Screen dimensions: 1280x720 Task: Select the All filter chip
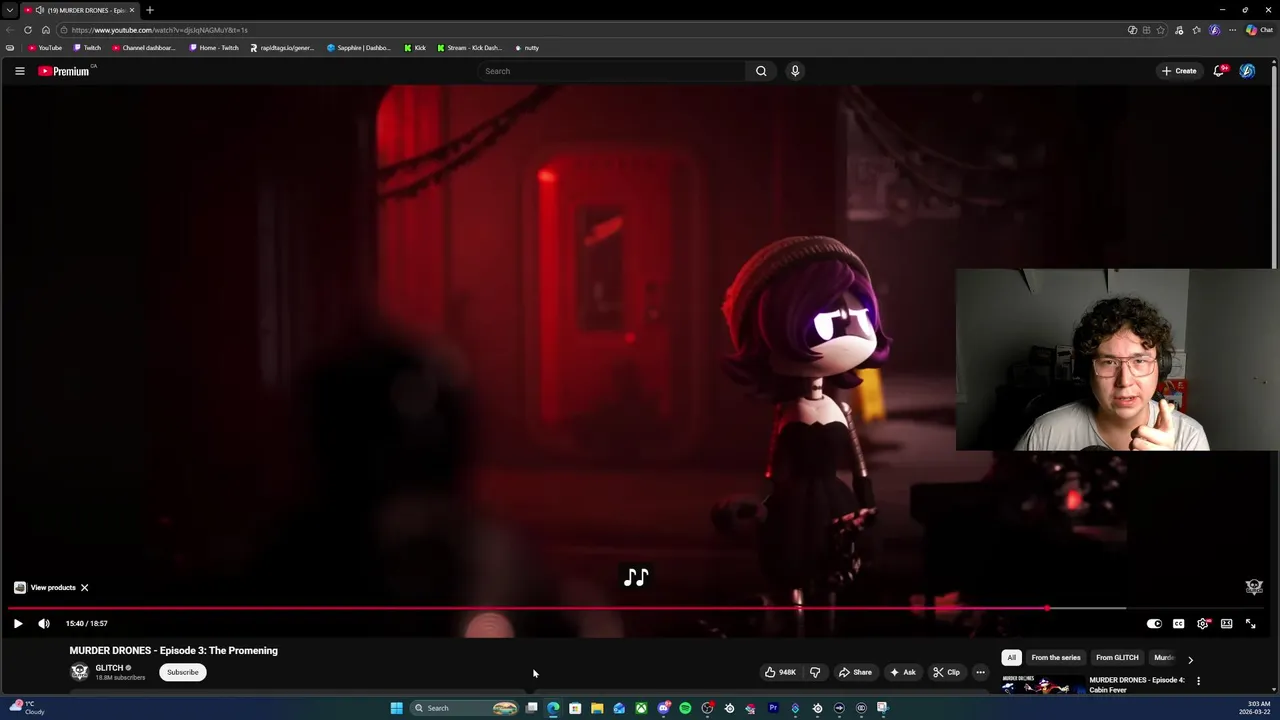pos(1011,658)
